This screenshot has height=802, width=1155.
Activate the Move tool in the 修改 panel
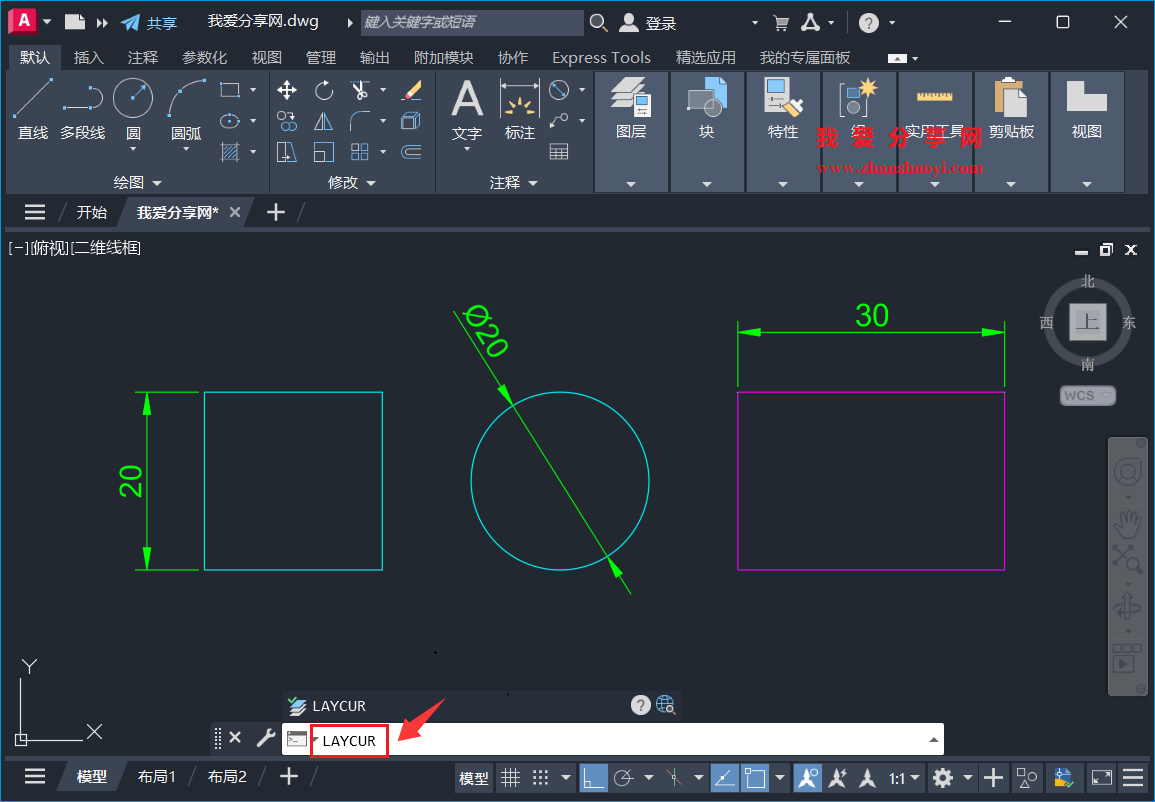pos(287,90)
